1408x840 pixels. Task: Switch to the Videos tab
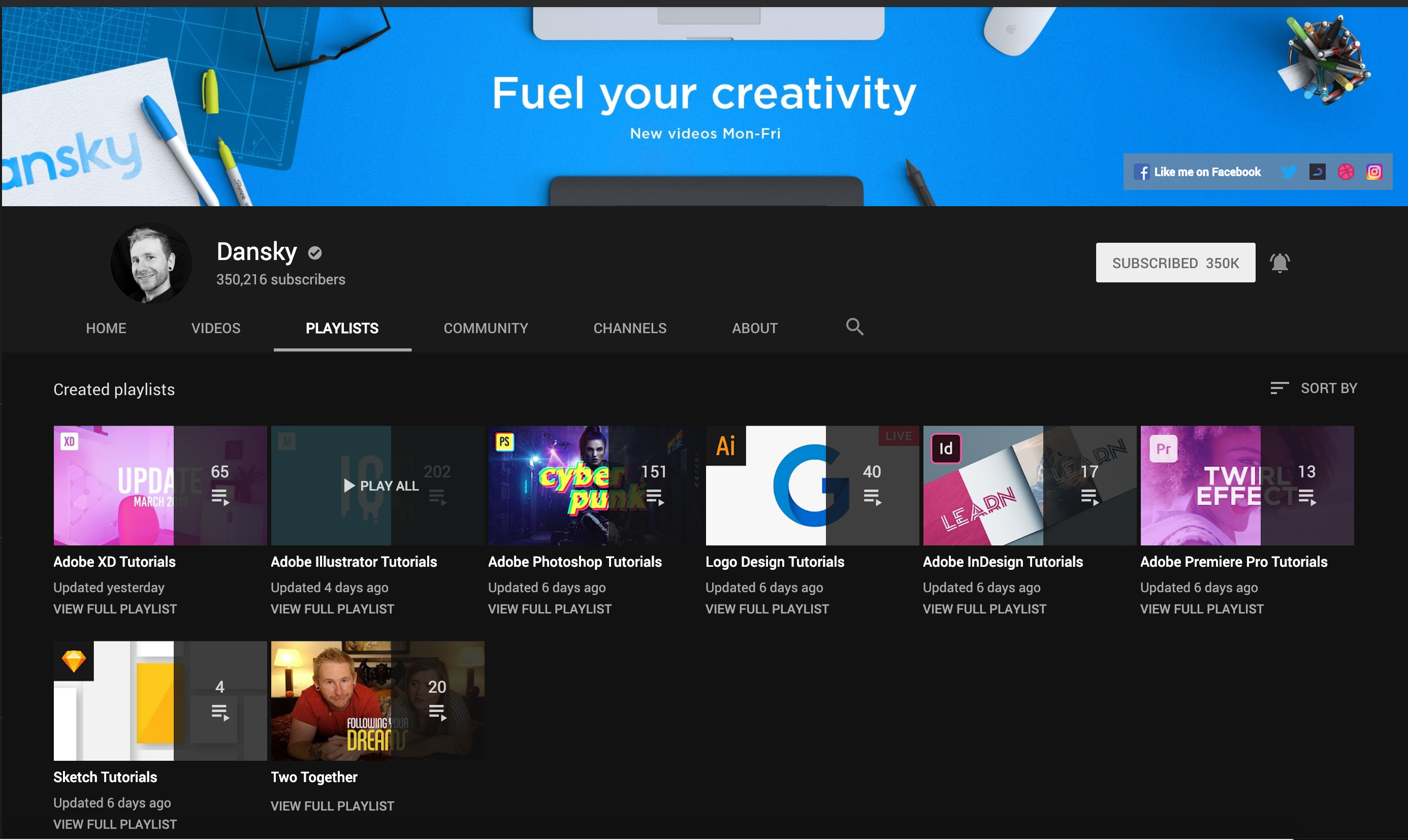click(x=216, y=328)
